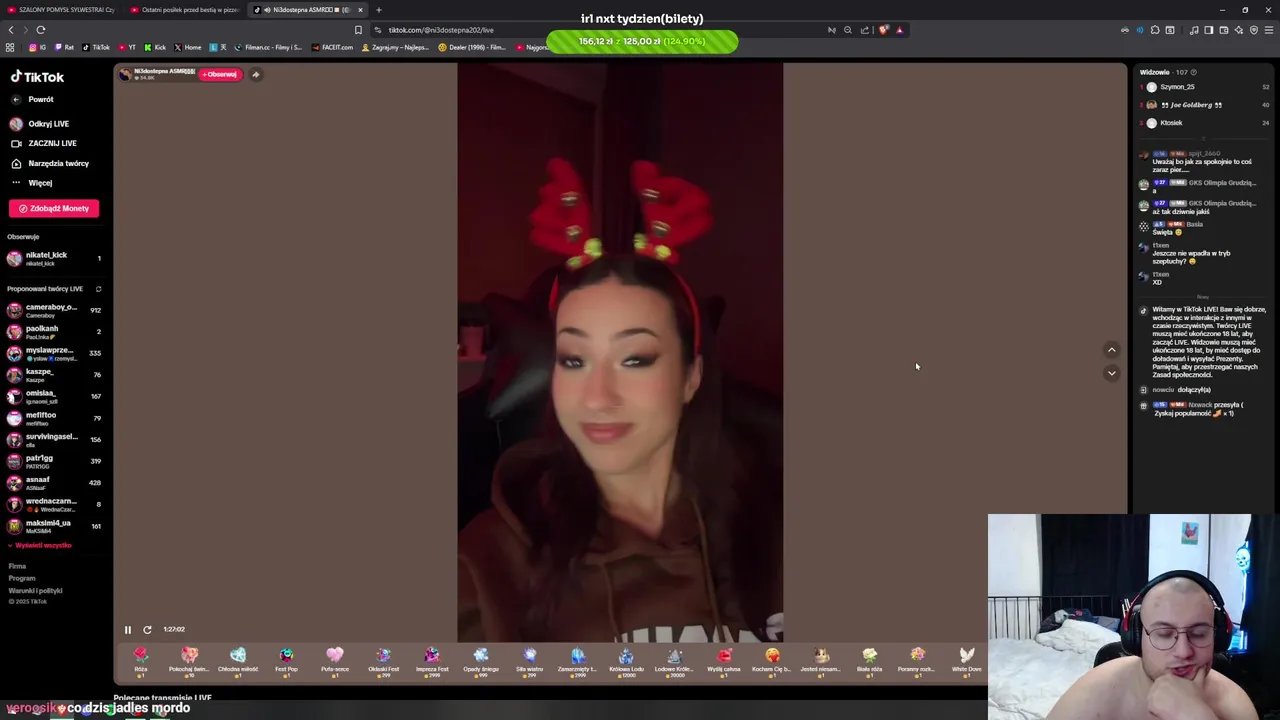
Task: Open browser hamburger menu
Action: [x=1269, y=30]
